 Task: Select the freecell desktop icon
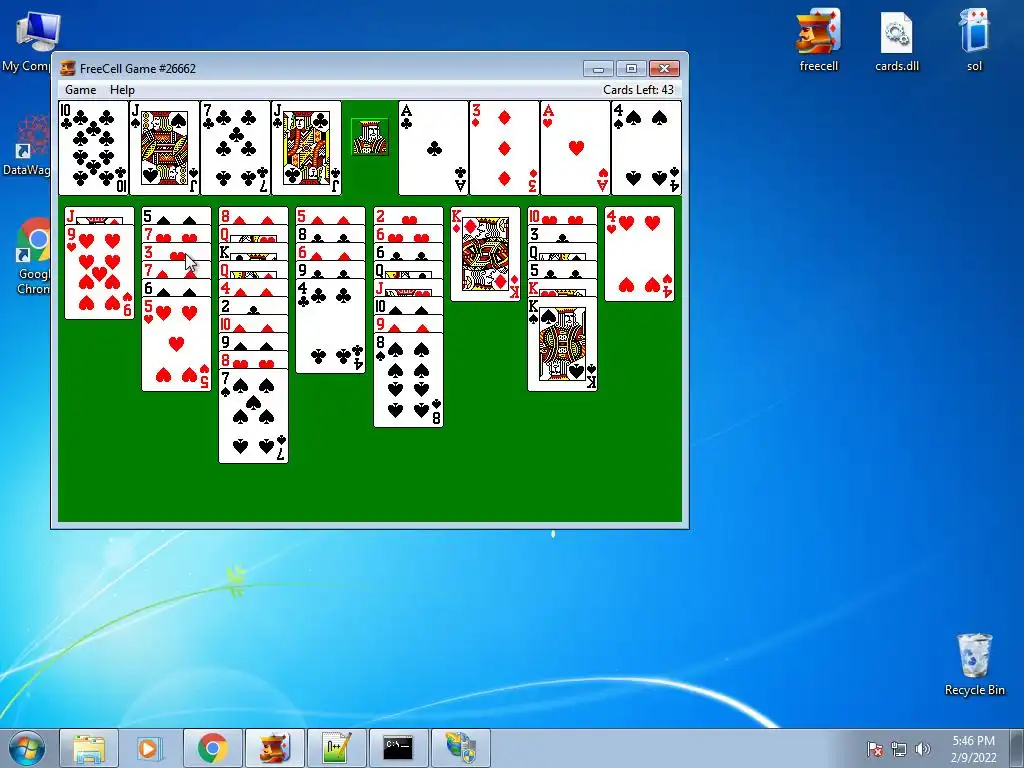click(x=818, y=39)
